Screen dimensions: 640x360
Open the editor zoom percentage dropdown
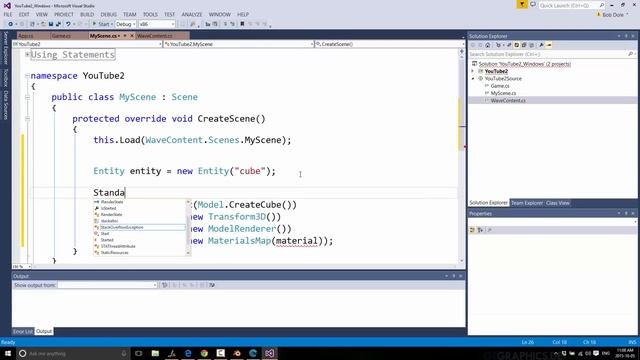22,267
